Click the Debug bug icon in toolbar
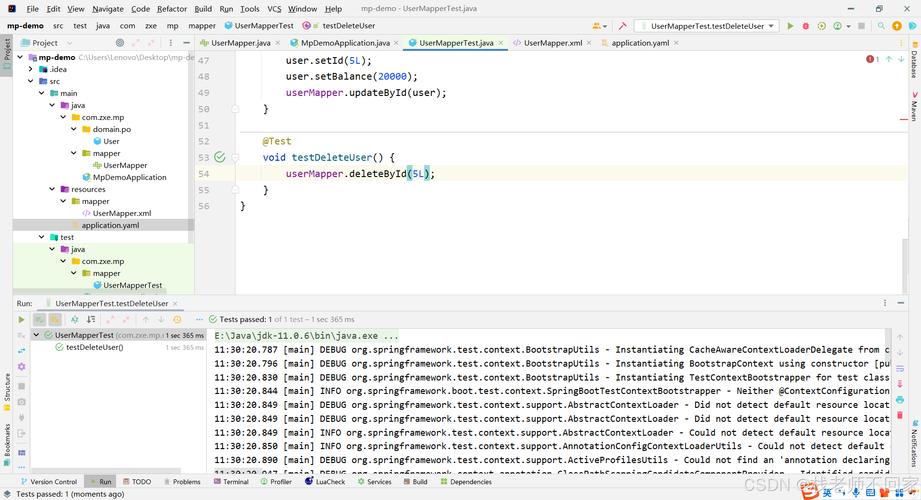This screenshot has height=500, width=921. 806,26
